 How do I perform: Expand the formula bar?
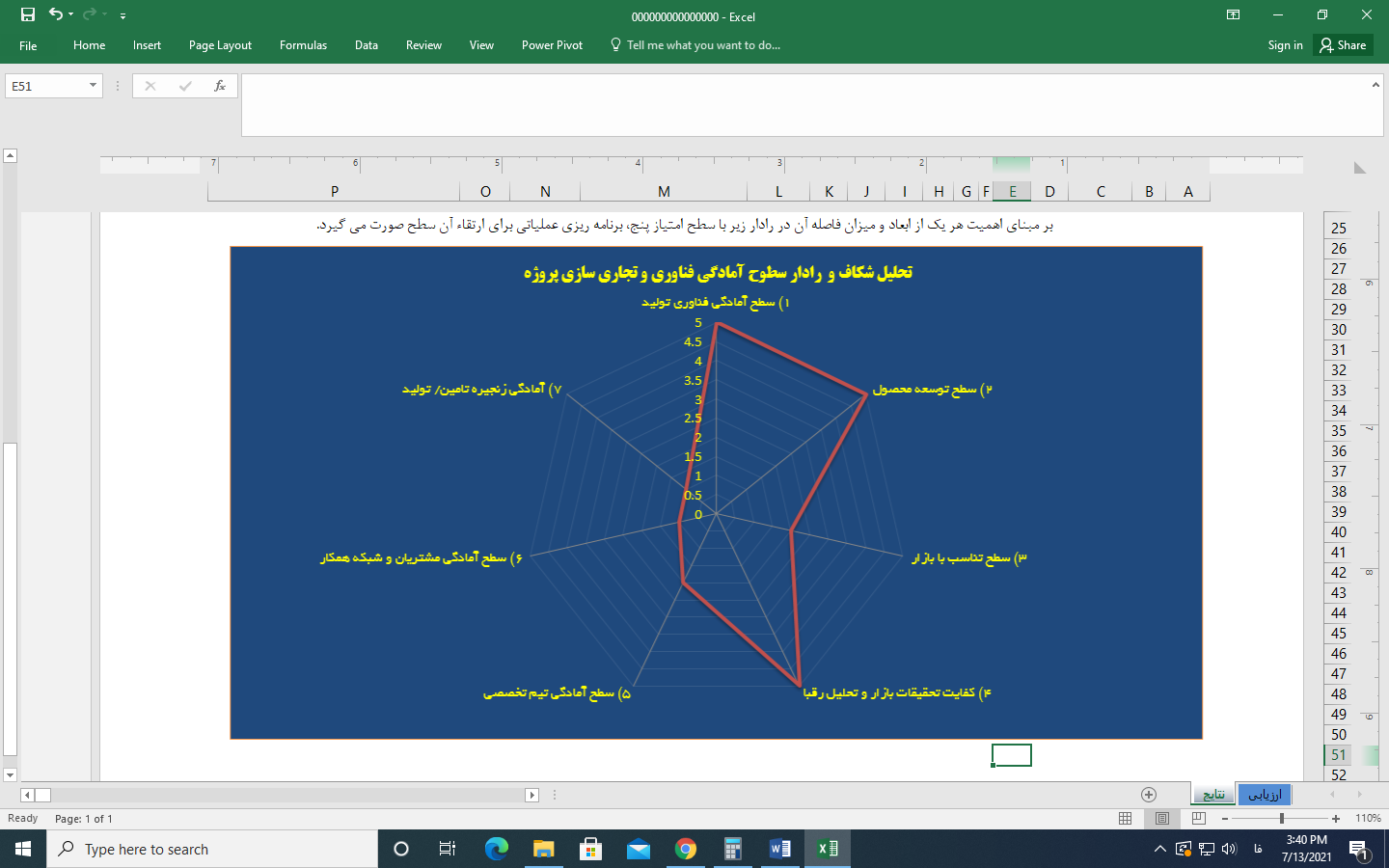coord(1375,85)
